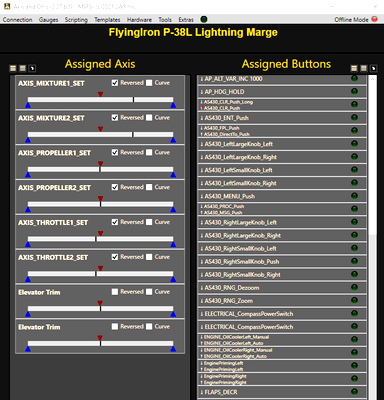The height and width of the screenshot is (400, 384).
Task: Uncheck Reversed for AXIS_PROPELLER1_SET
Action: [115, 152]
